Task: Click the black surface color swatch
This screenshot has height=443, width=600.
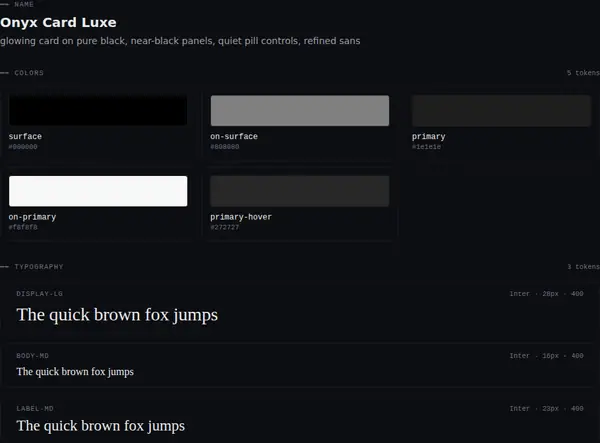Action: click(x=98, y=111)
